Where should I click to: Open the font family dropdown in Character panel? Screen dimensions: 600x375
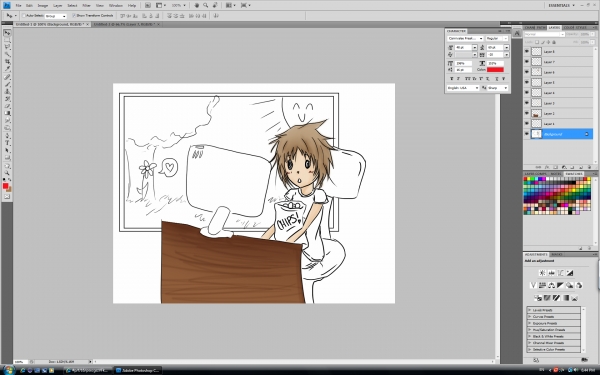click(x=465, y=39)
